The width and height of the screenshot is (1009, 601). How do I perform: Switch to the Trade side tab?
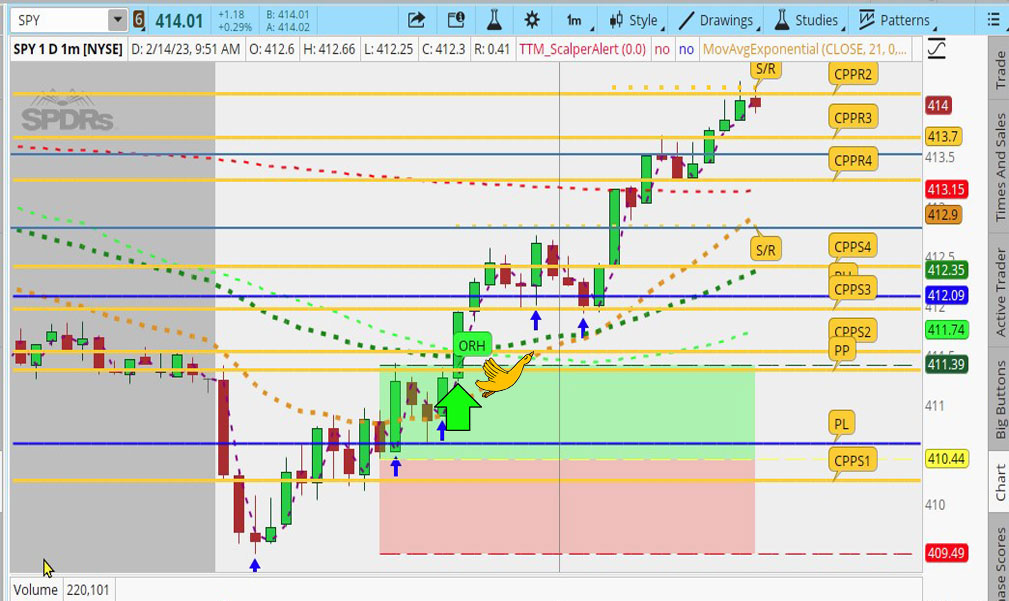[1000, 68]
